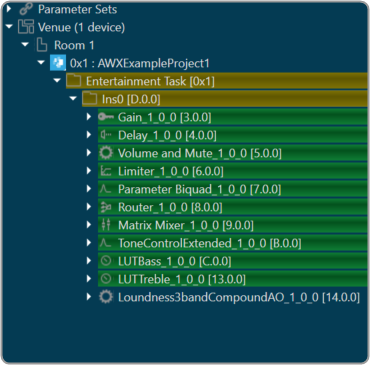
Task: Select Entertainment Task [0x1] label
Action: click(x=150, y=81)
